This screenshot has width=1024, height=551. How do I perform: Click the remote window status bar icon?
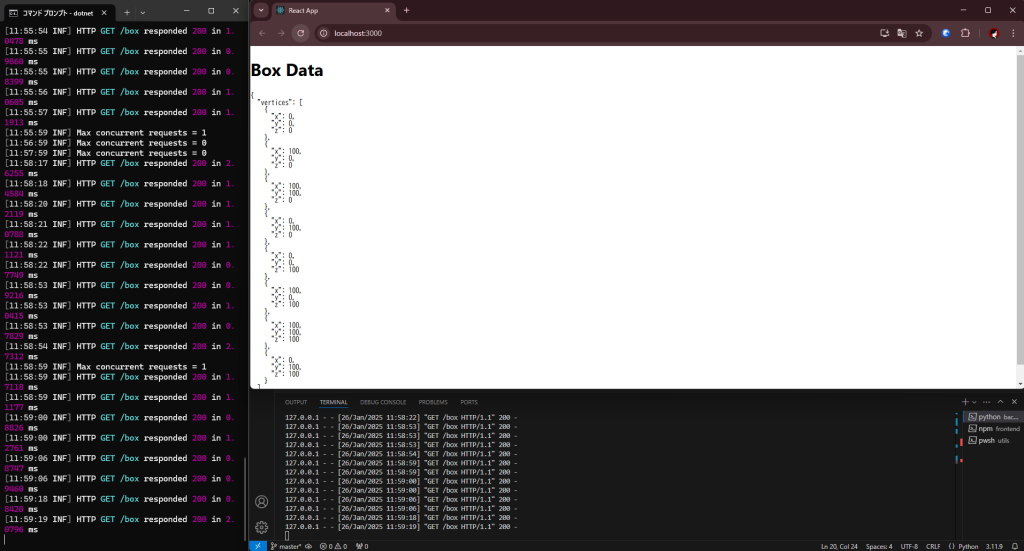click(257, 546)
